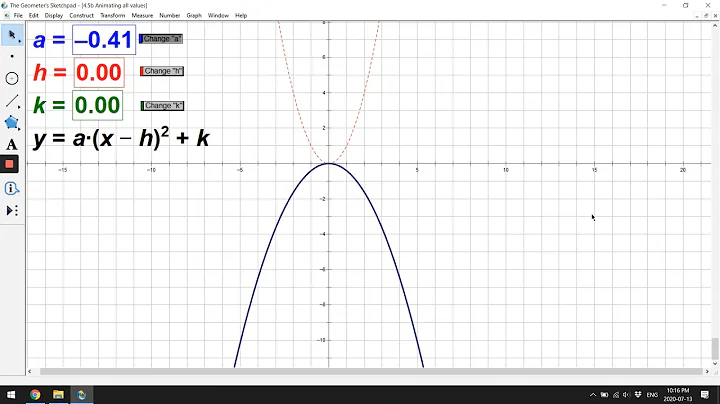Restore the inner document window
The image size is (720, 404).
(x=706, y=16)
